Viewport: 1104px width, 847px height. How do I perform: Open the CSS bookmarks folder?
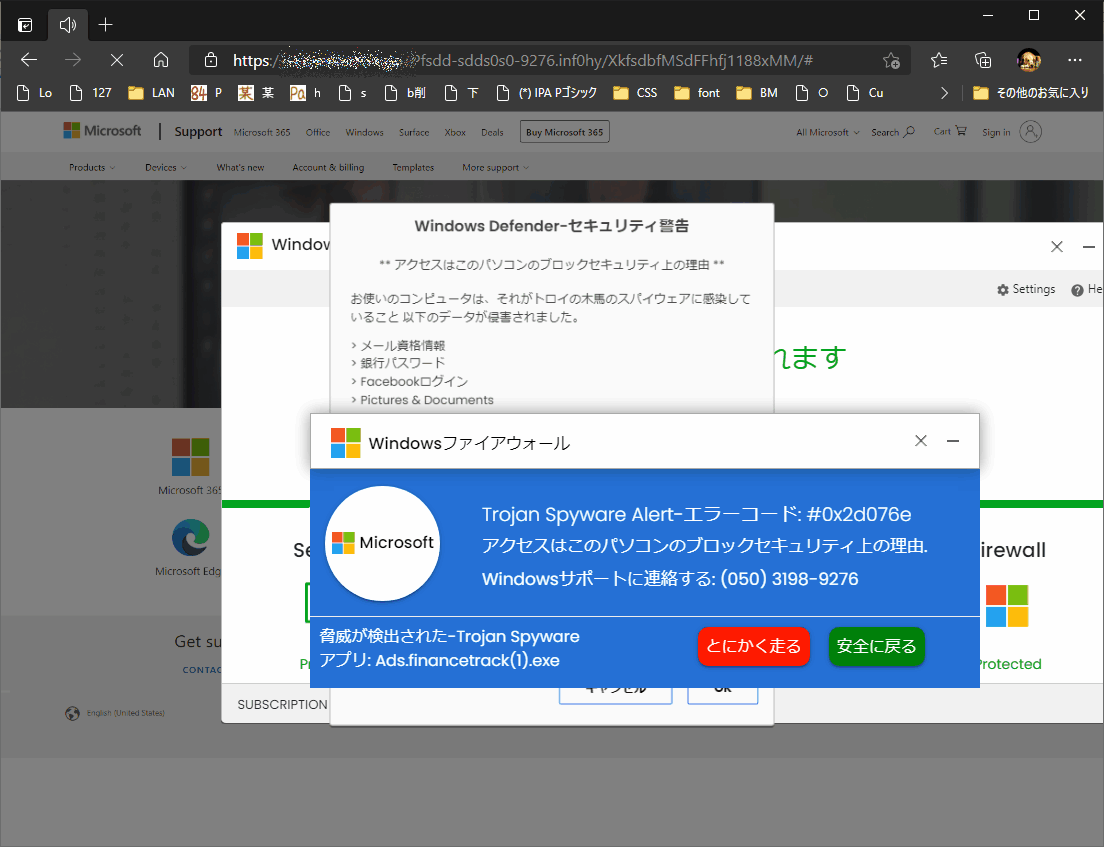pyautogui.click(x=635, y=93)
